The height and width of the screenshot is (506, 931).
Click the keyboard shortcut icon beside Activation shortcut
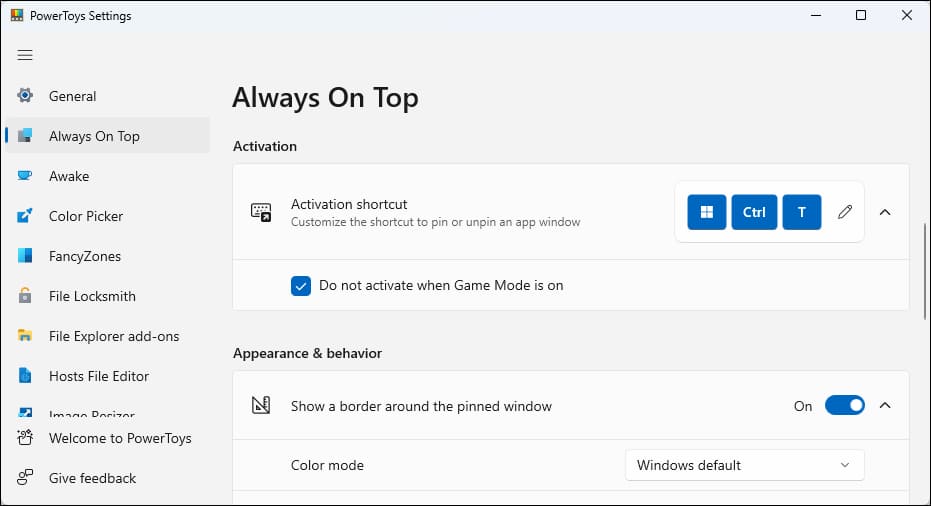pos(261,212)
